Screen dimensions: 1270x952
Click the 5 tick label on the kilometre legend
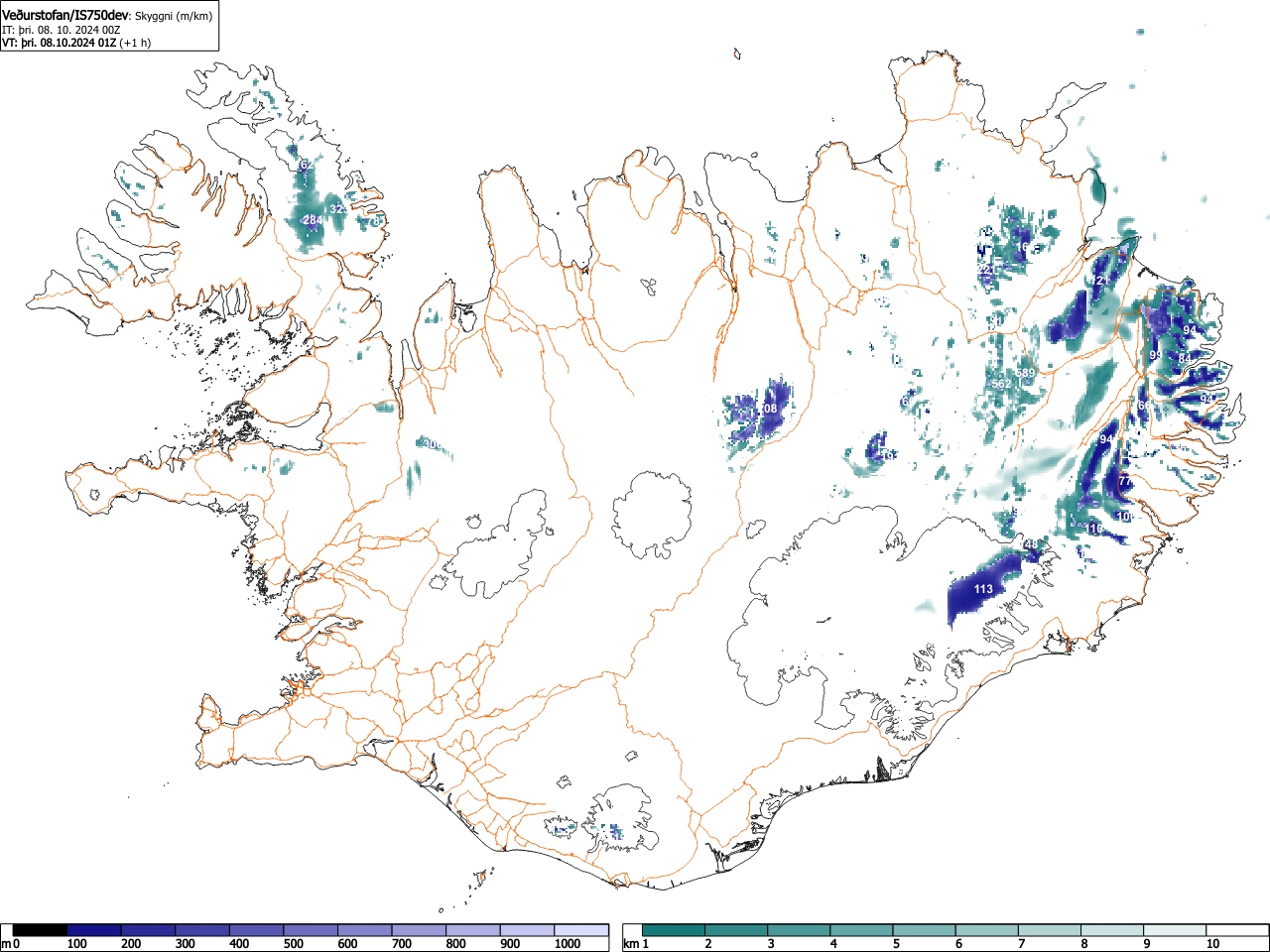pos(896,944)
